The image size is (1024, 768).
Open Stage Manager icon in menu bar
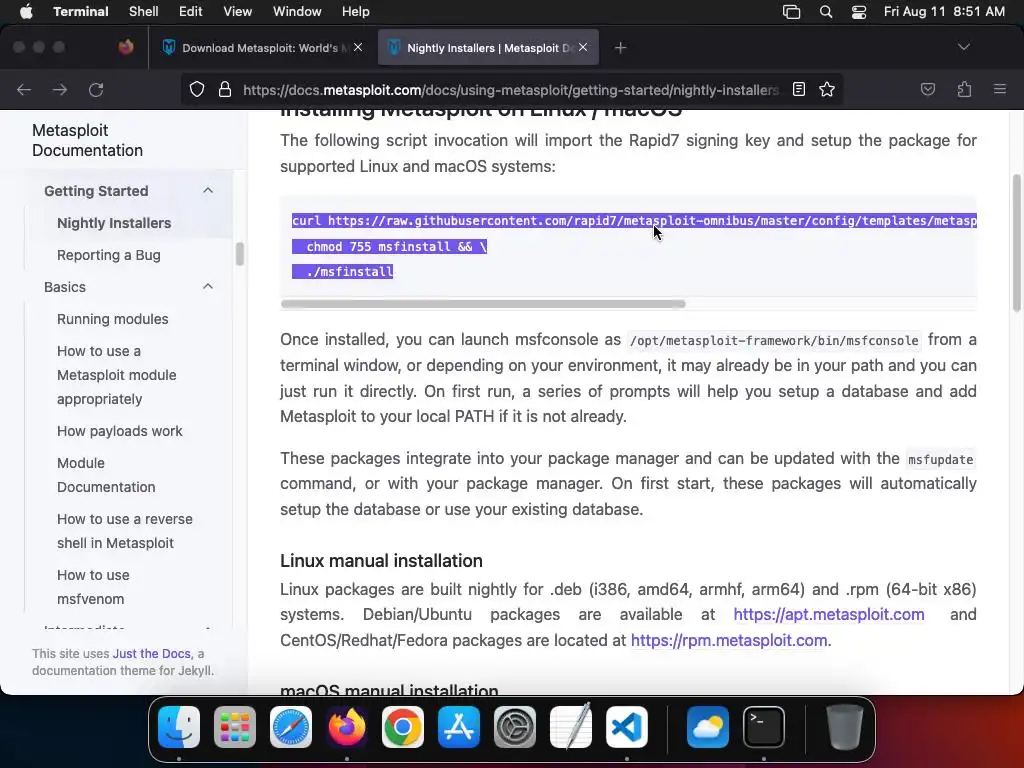pos(792,12)
